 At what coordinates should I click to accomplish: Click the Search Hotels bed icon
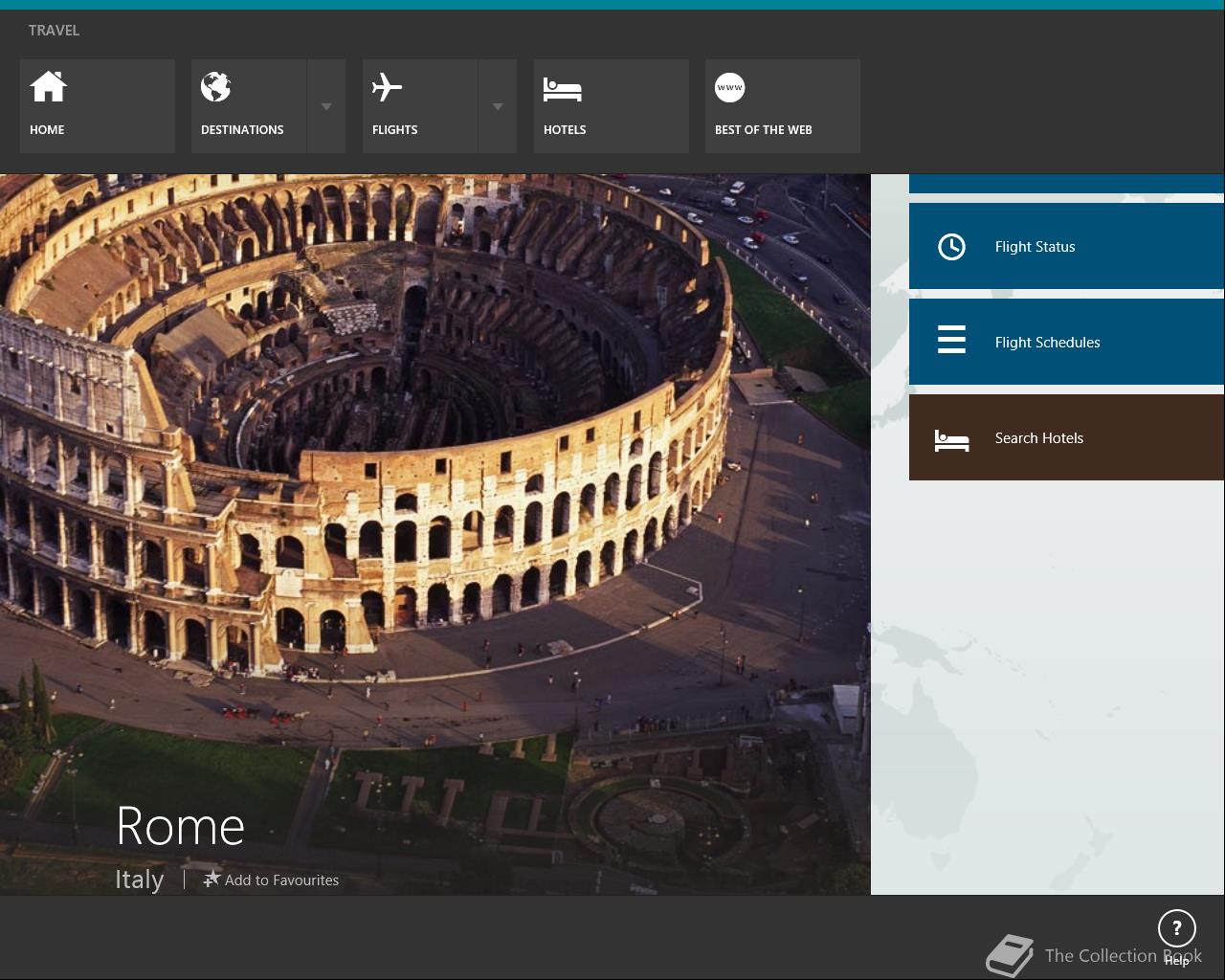(951, 439)
